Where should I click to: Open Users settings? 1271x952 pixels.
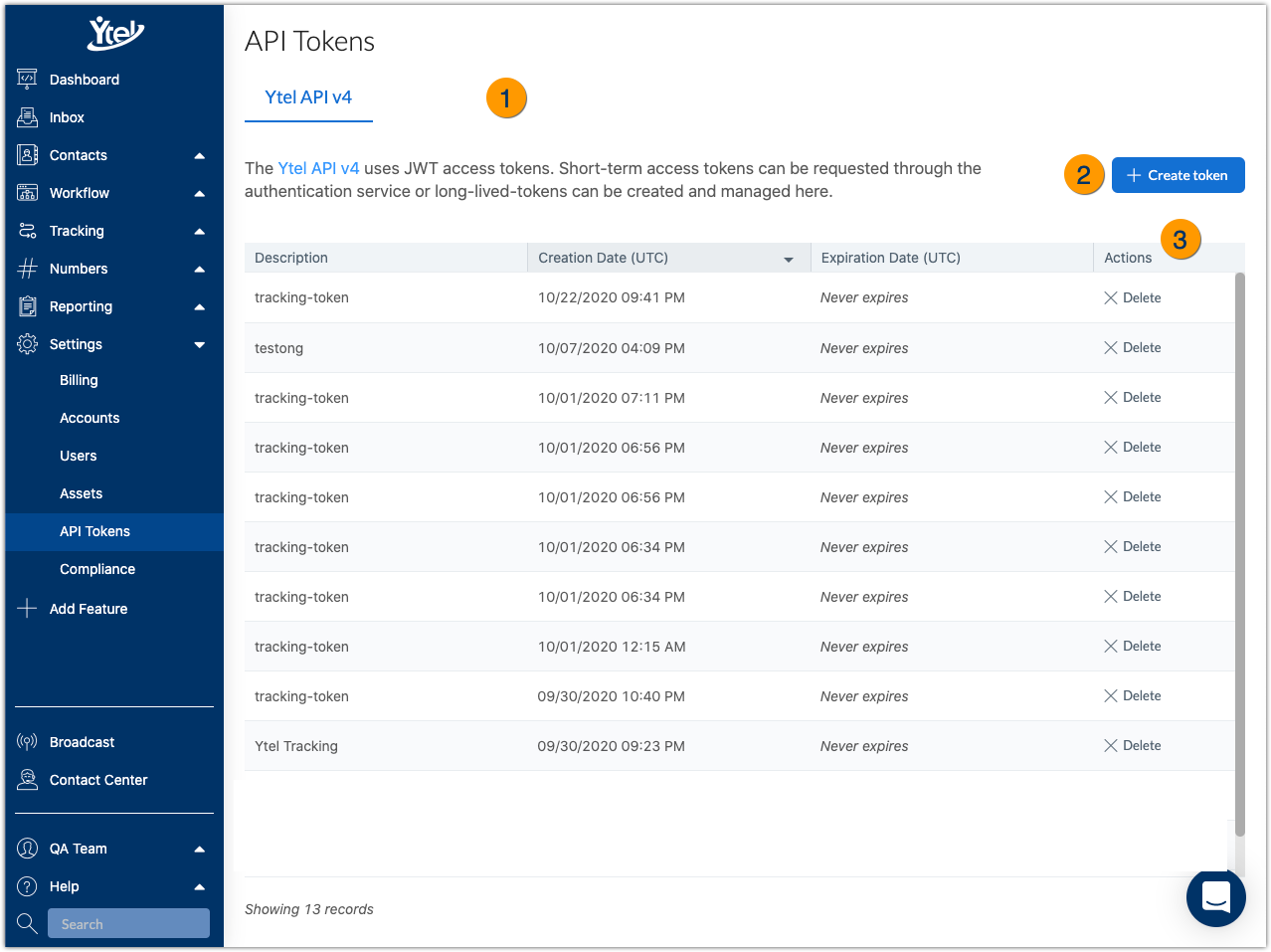tap(79, 456)
